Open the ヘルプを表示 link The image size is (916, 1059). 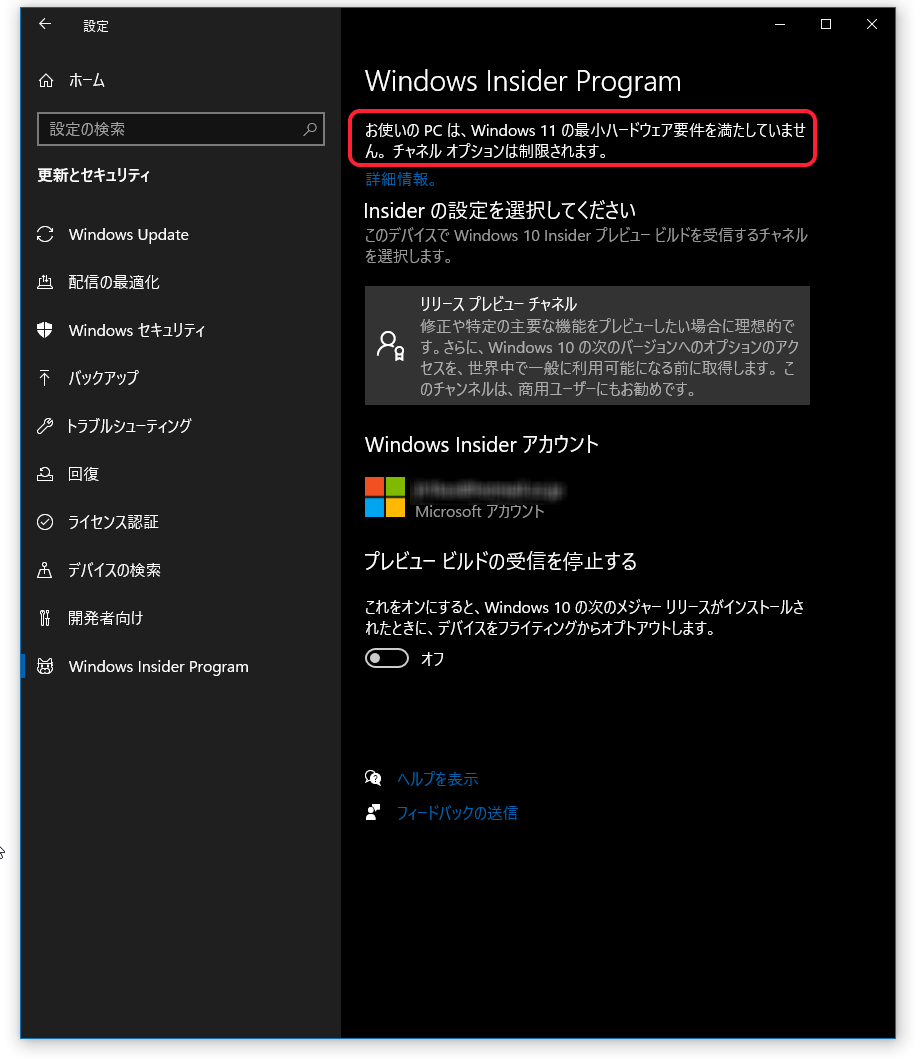pos(437,779)
